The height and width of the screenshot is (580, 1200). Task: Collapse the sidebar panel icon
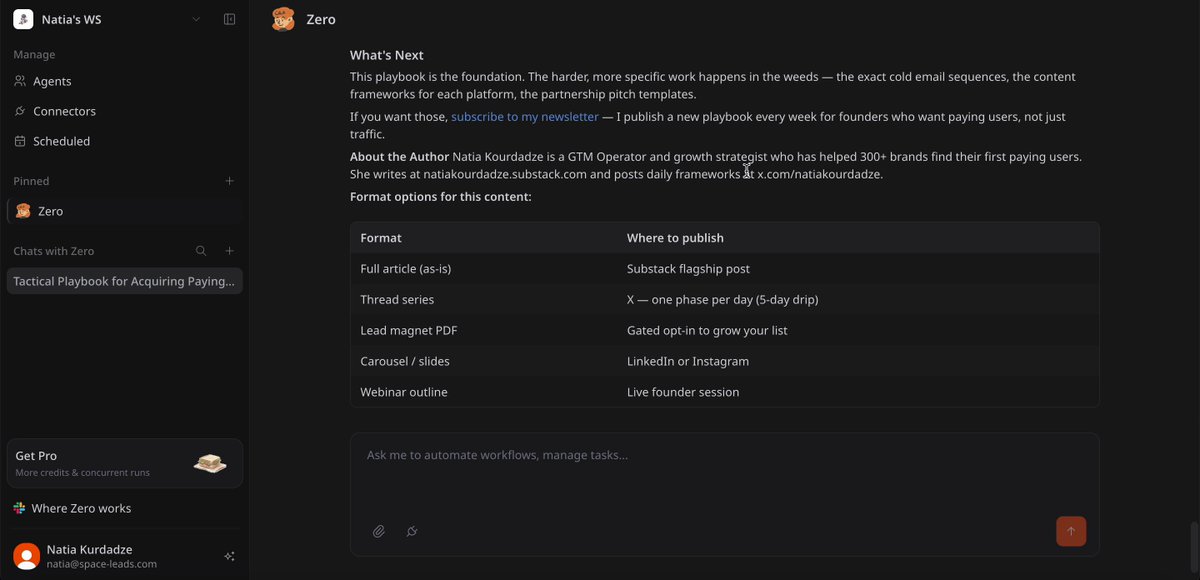click(x=229, y=19)
